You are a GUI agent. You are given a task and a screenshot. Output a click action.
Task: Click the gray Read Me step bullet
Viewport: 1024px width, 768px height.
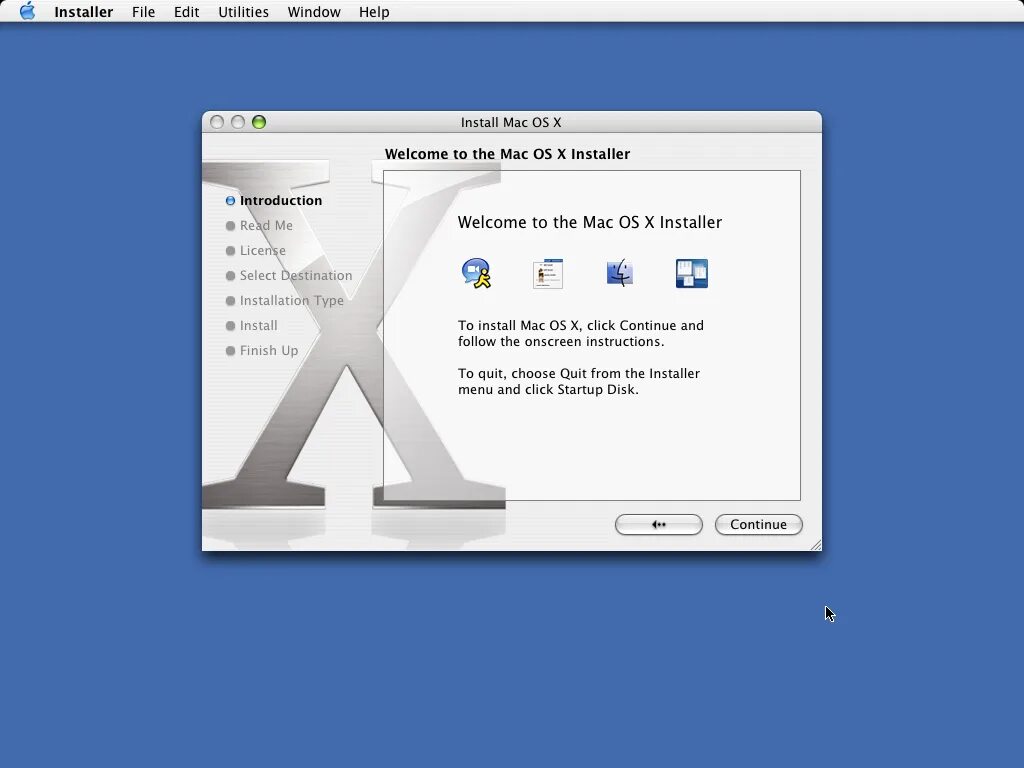tap(231, 226)
